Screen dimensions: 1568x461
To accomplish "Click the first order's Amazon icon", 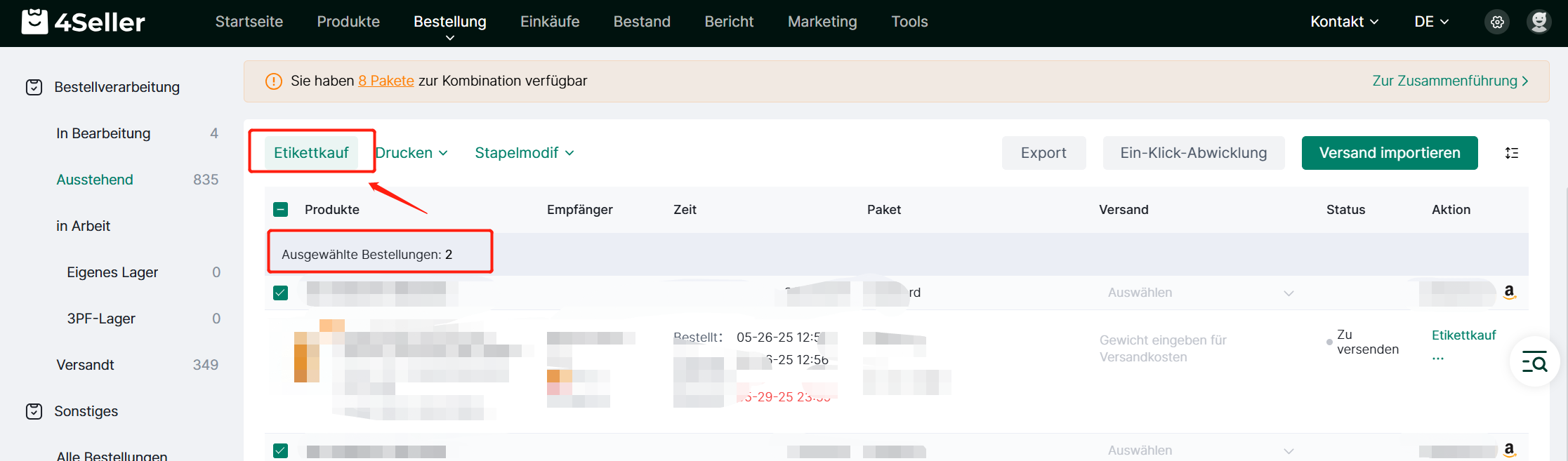I will [1509, 292].
